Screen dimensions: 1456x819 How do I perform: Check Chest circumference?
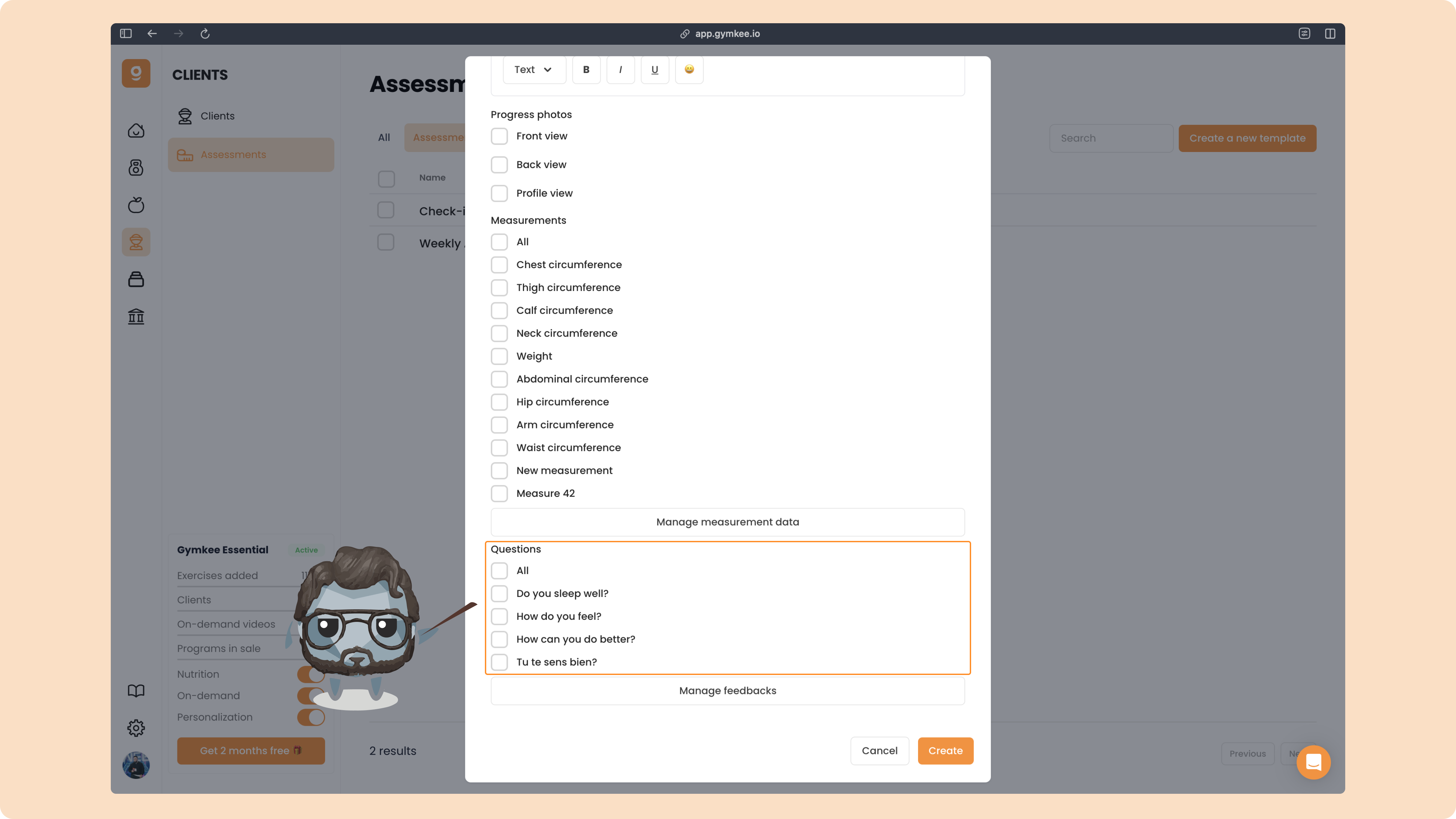(499, 265)
